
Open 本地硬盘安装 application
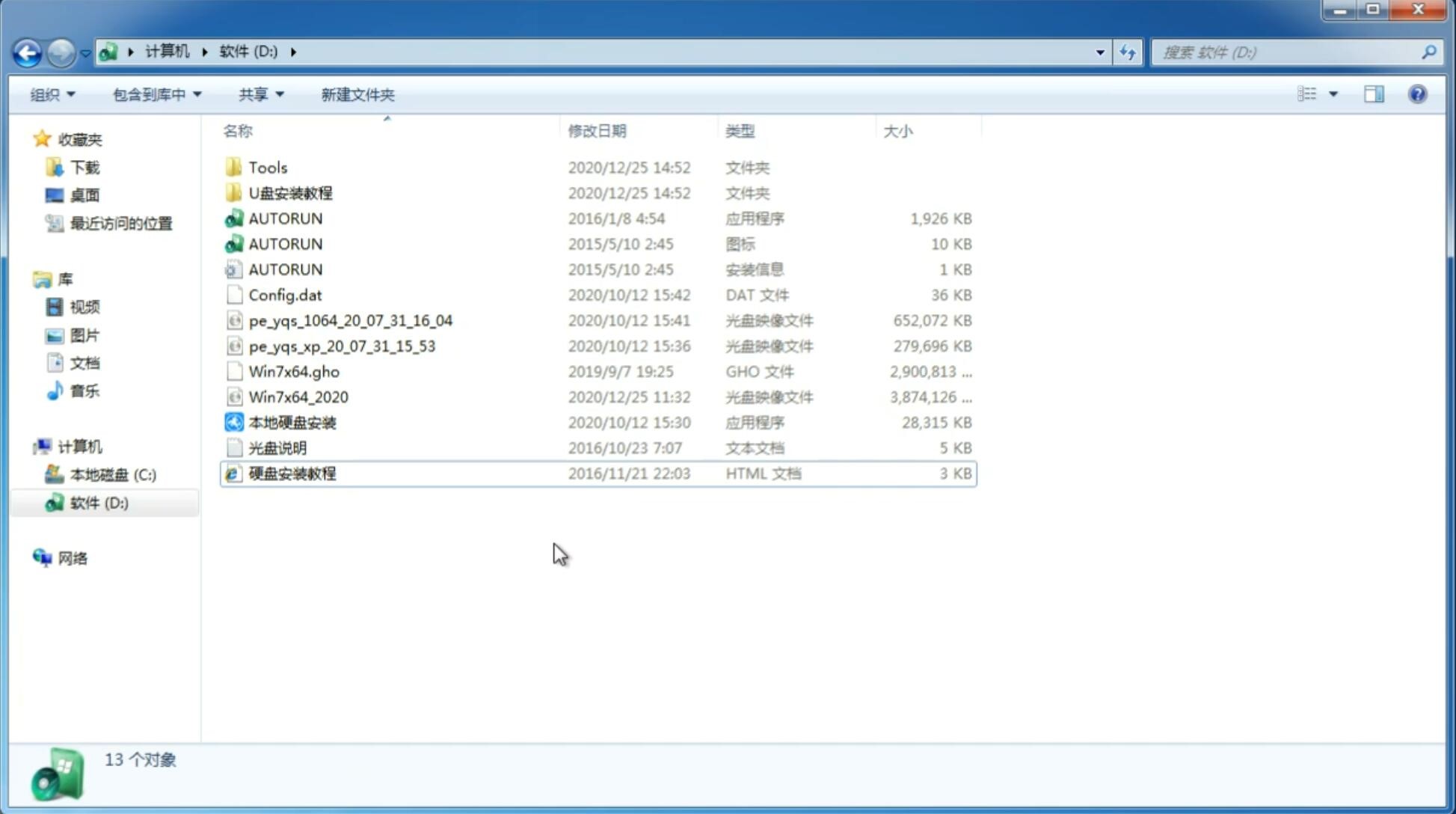[x=292, y=422]
